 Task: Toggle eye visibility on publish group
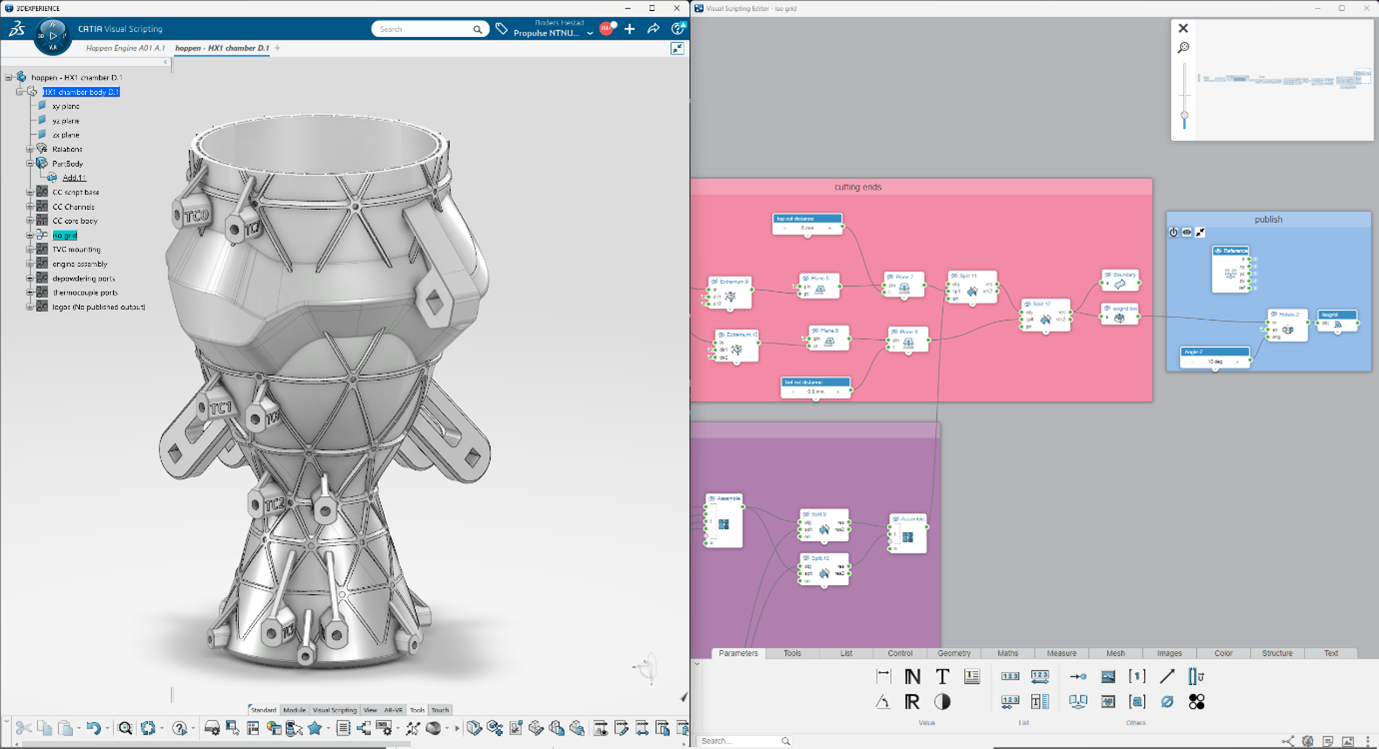pyautogui.click(x=1187, y=232)
